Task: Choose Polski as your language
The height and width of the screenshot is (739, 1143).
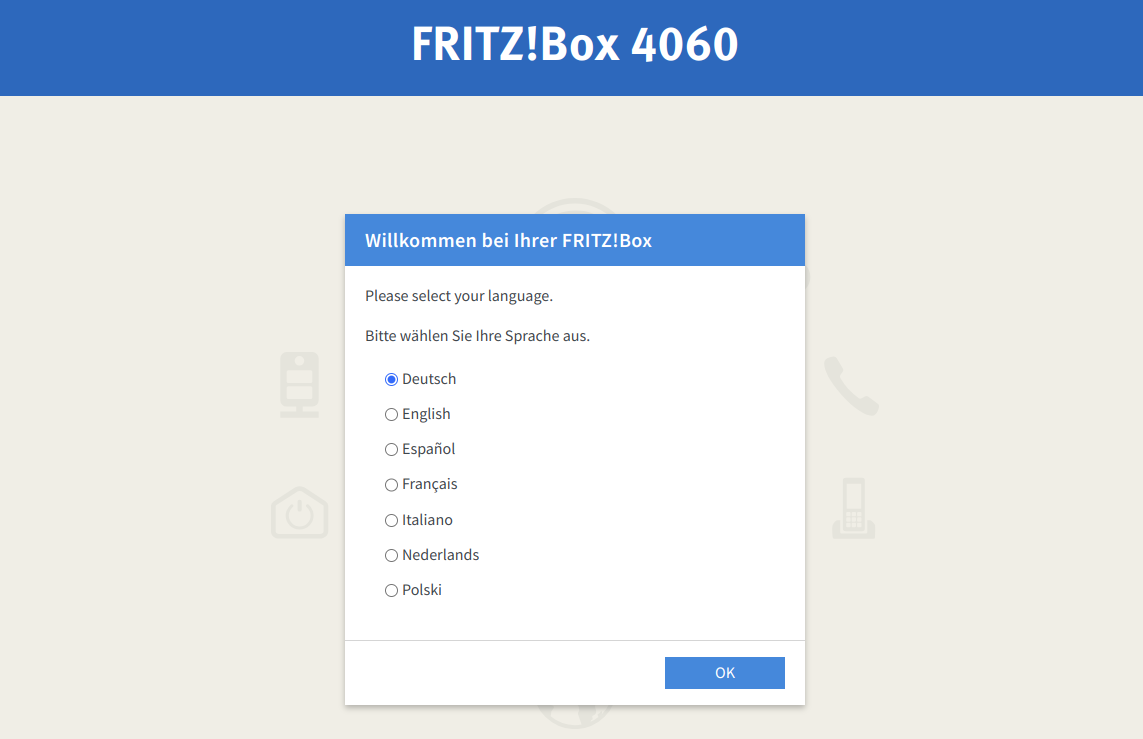Action: [x=391, y=590]
